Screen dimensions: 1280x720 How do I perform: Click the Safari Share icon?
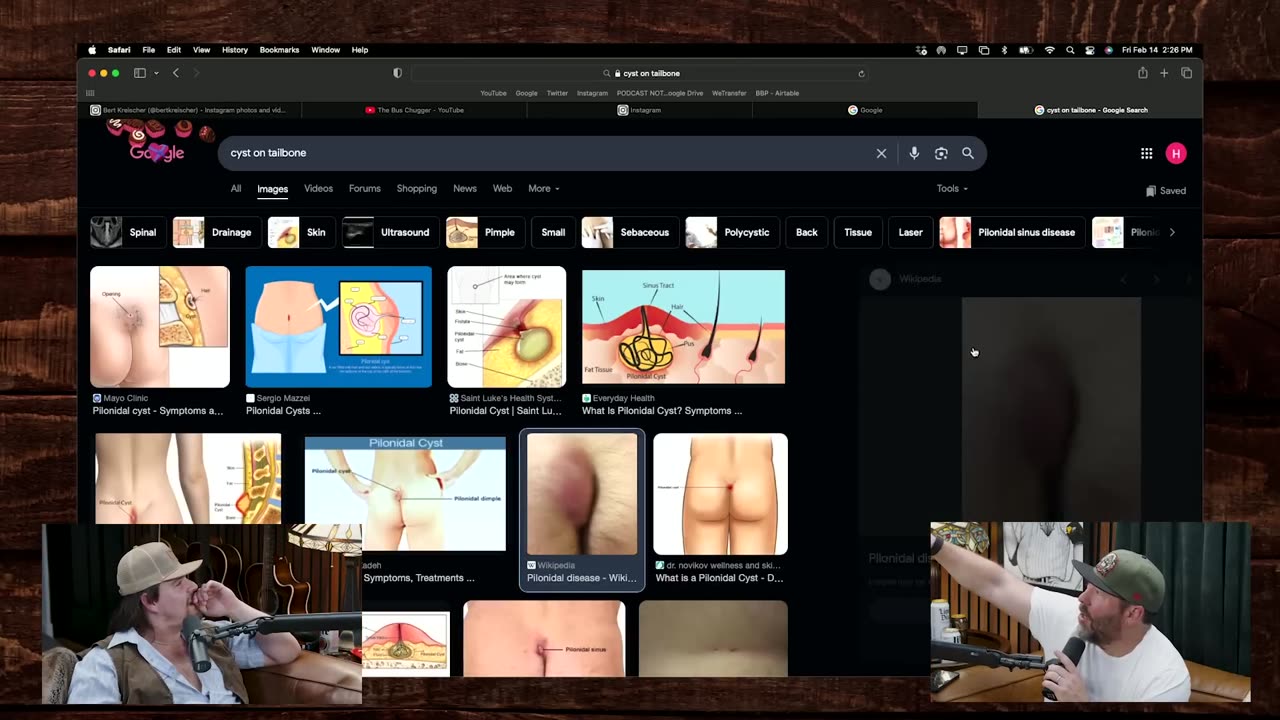pos(1142,73)
